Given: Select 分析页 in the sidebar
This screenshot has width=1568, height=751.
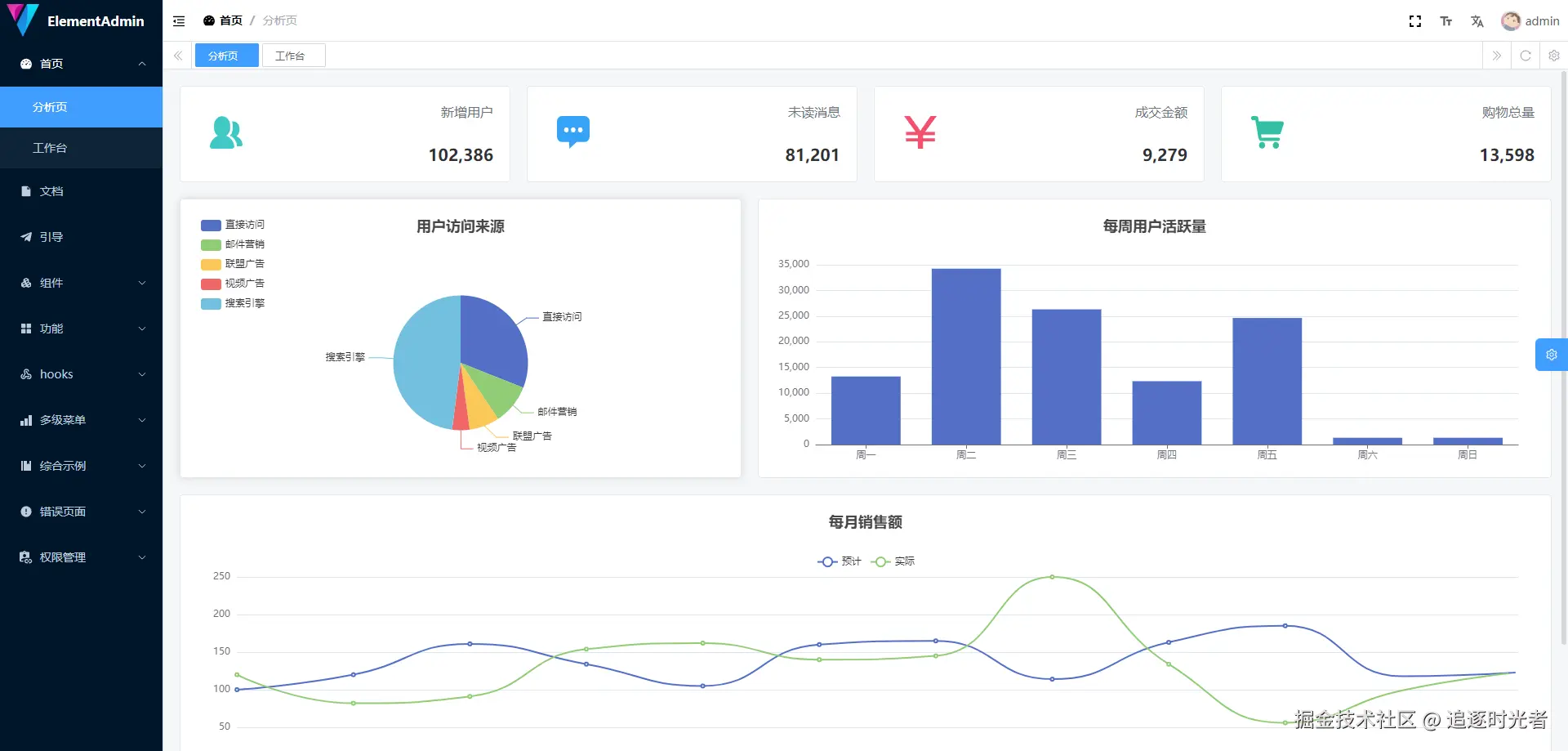Looking at the screenshot, I should pyautogui.click(x=82, y=107).
